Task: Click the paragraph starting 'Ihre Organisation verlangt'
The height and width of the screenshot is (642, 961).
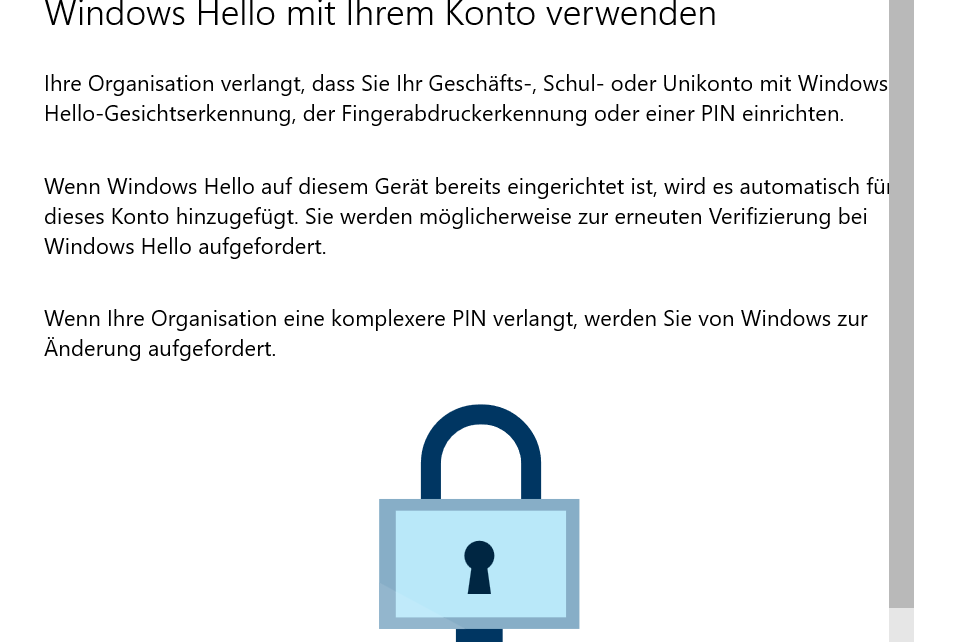Action: point(444,98)
